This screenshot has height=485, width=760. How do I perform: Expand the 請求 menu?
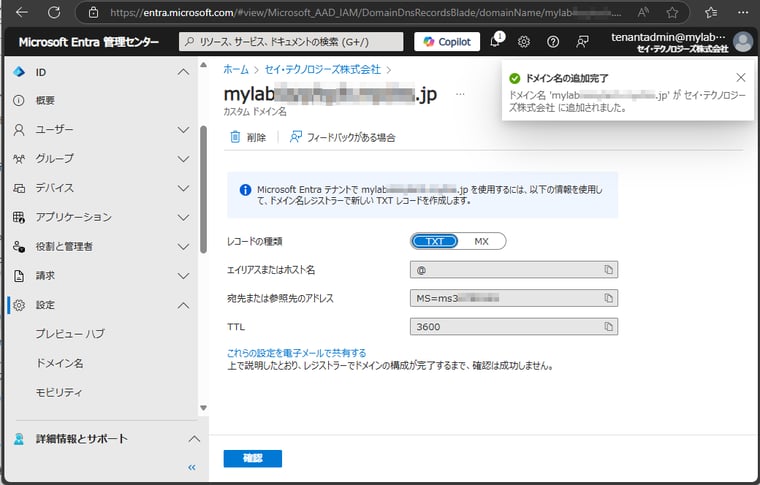pos(183,276)
